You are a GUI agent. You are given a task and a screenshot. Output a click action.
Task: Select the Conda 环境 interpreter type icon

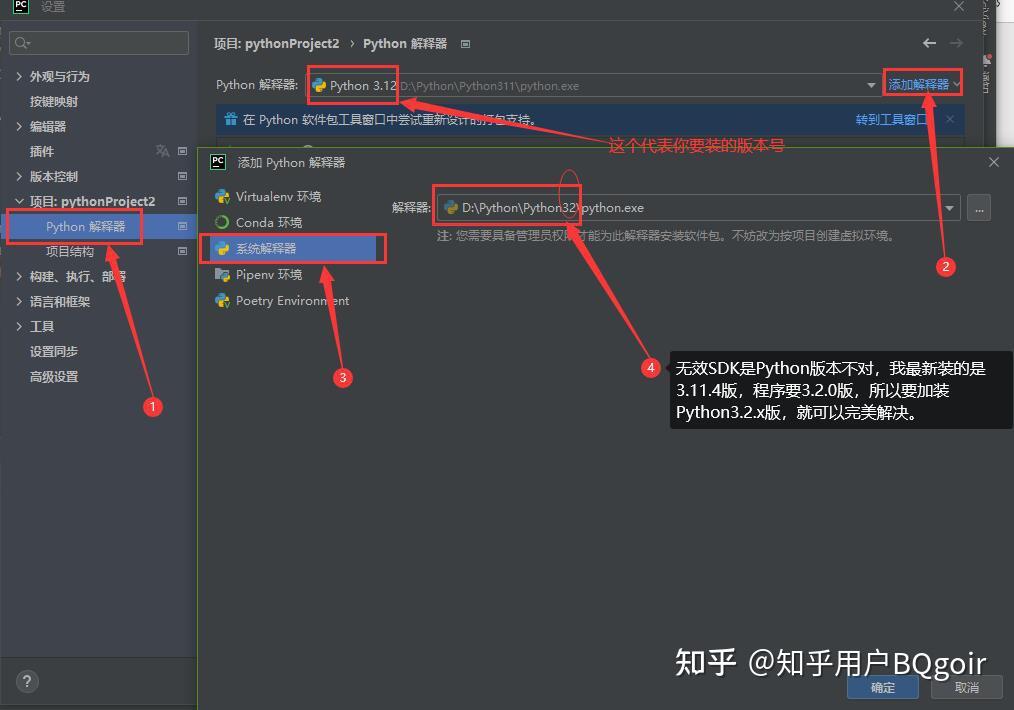[221, 222]
